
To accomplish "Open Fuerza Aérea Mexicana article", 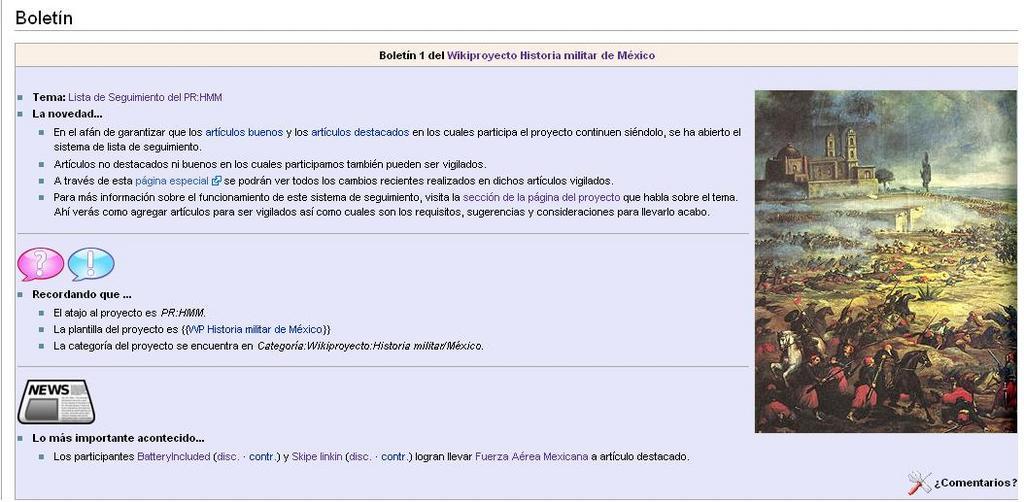I will point(531,457).
